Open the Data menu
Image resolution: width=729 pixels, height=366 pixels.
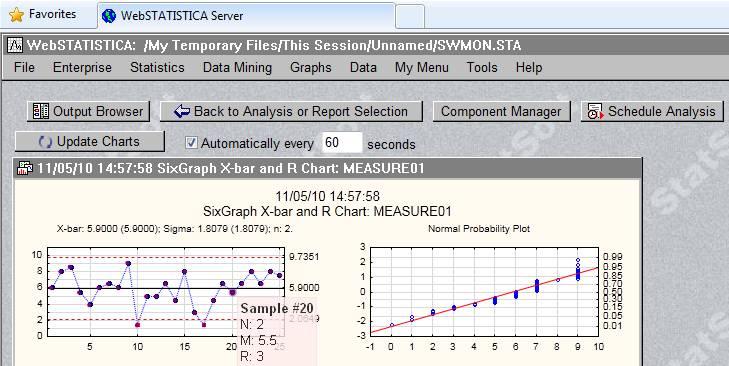point(363,67)
